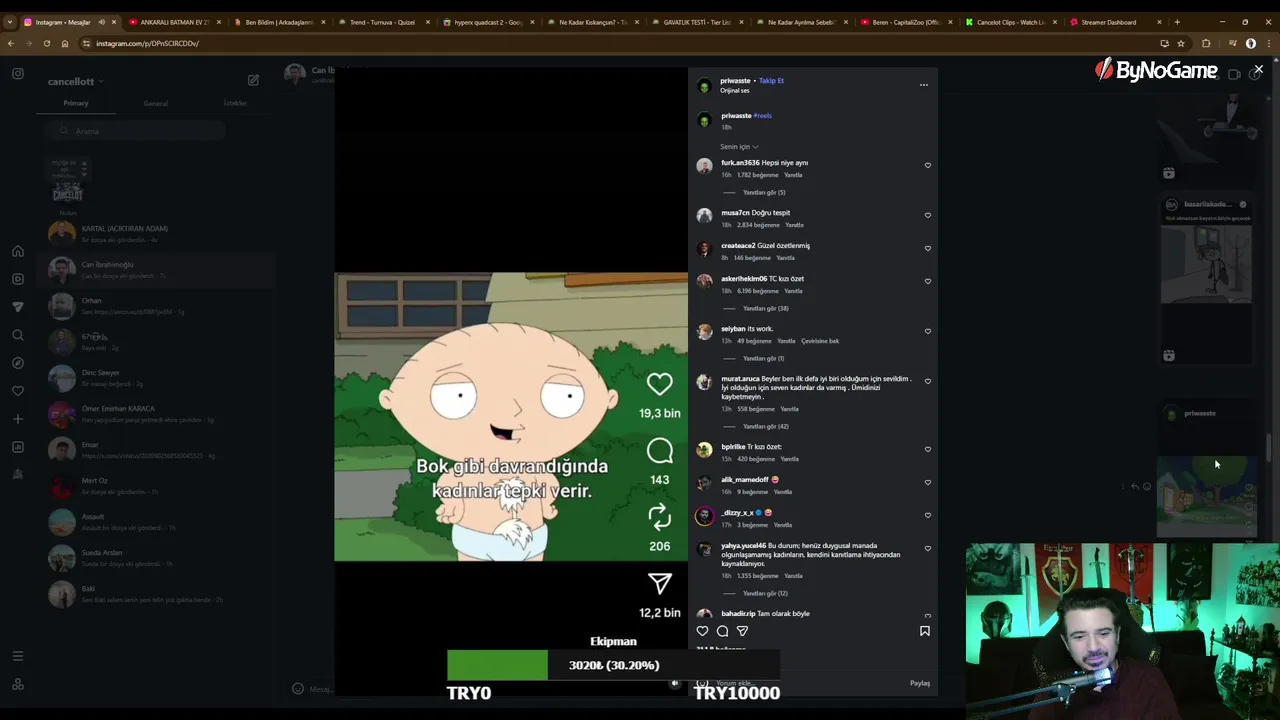This screenshot has width=1280, height=720.
Task: Click the new message compose icon
Action: pos(253,80)
